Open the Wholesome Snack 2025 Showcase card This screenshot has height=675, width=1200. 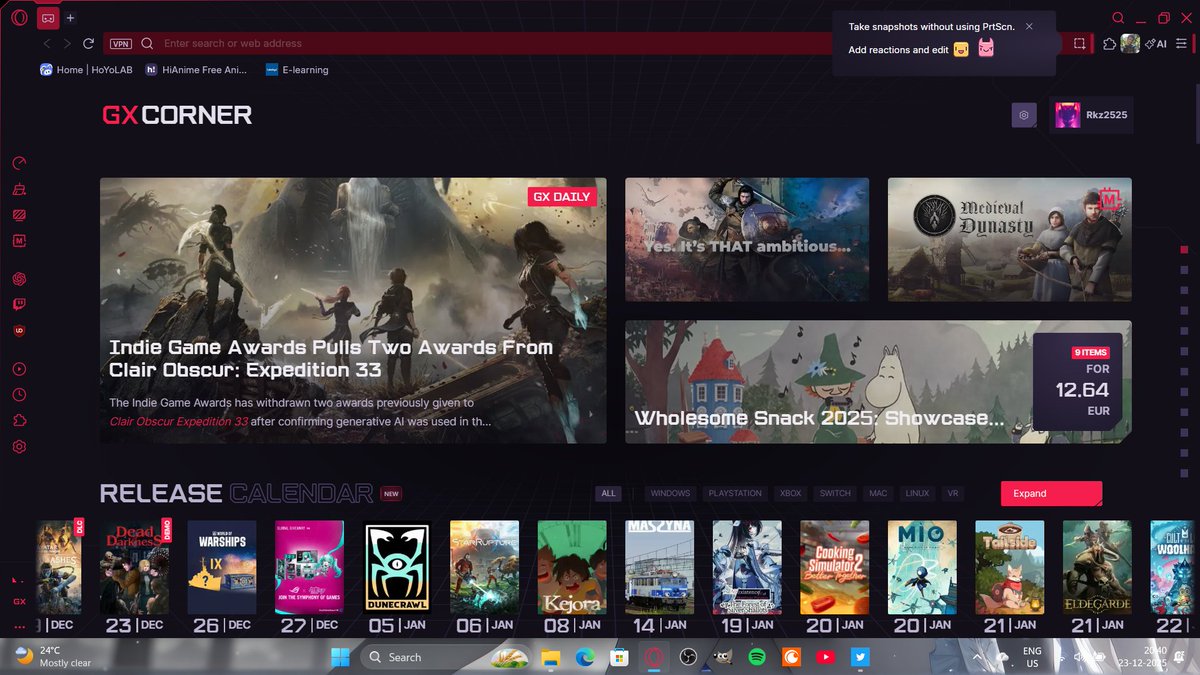[x=878, y=382]
